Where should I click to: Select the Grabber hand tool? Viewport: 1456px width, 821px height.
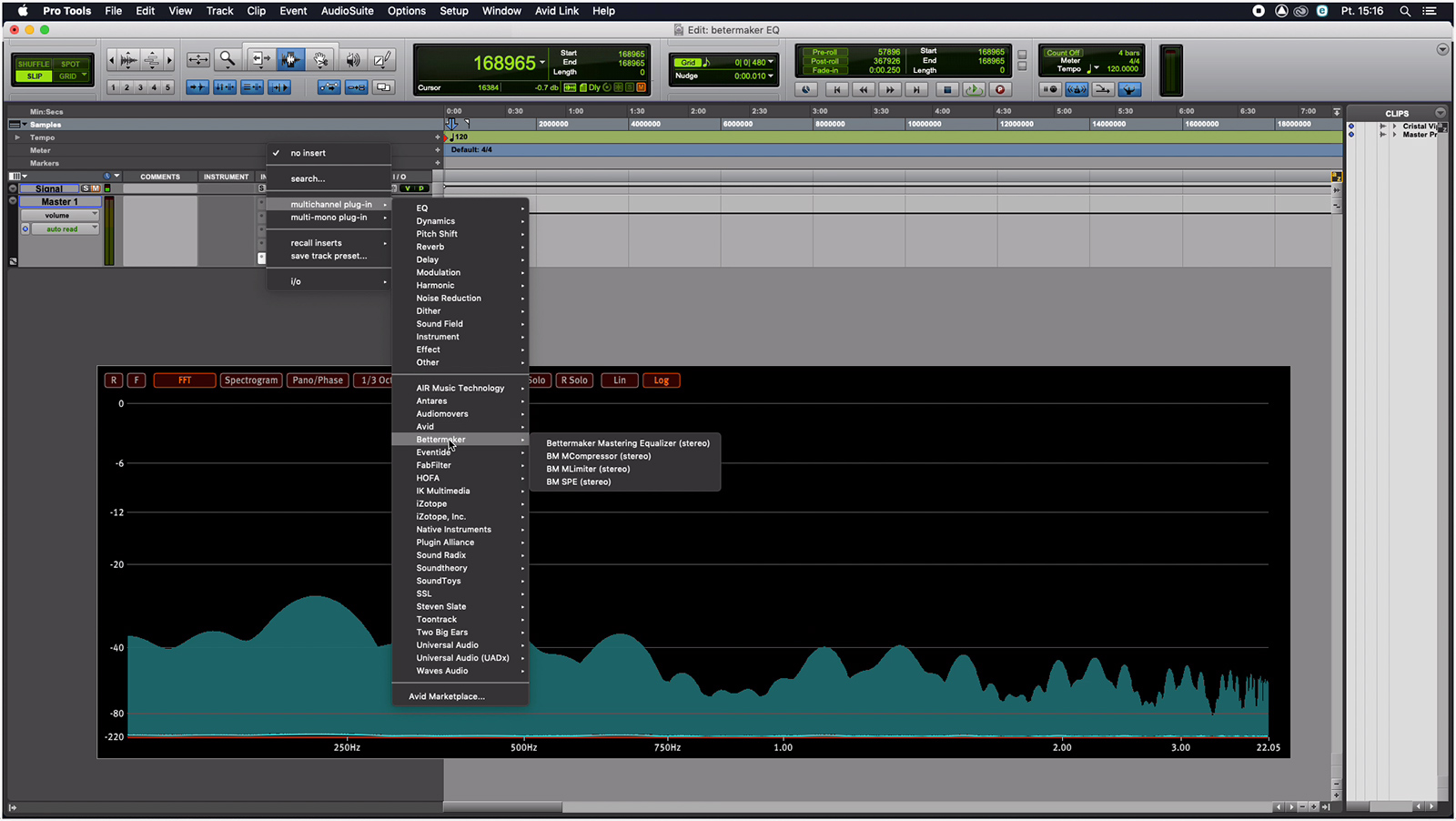(x=321, y=60)
